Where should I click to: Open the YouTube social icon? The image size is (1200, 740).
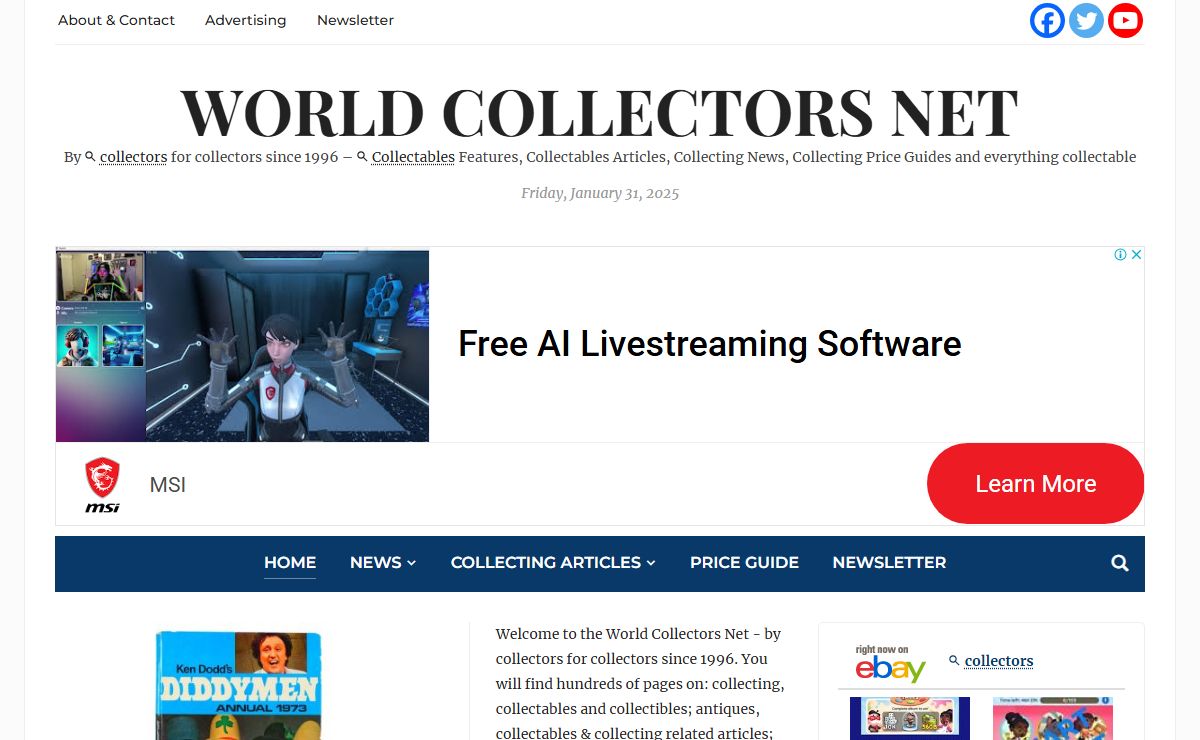1125,20
